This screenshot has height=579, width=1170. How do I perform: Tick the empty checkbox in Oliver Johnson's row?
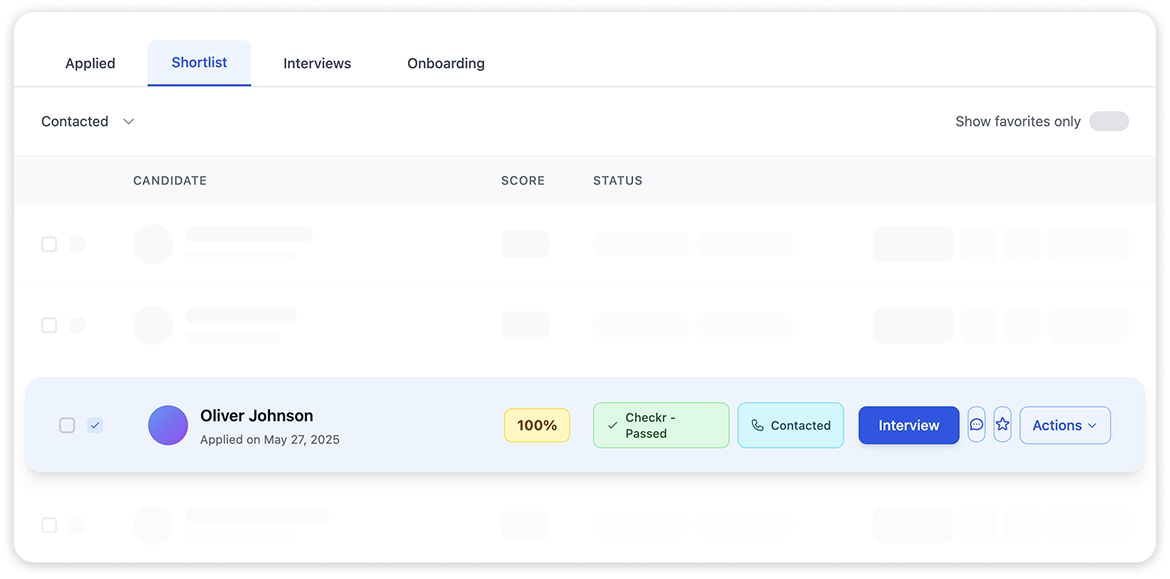67,425
